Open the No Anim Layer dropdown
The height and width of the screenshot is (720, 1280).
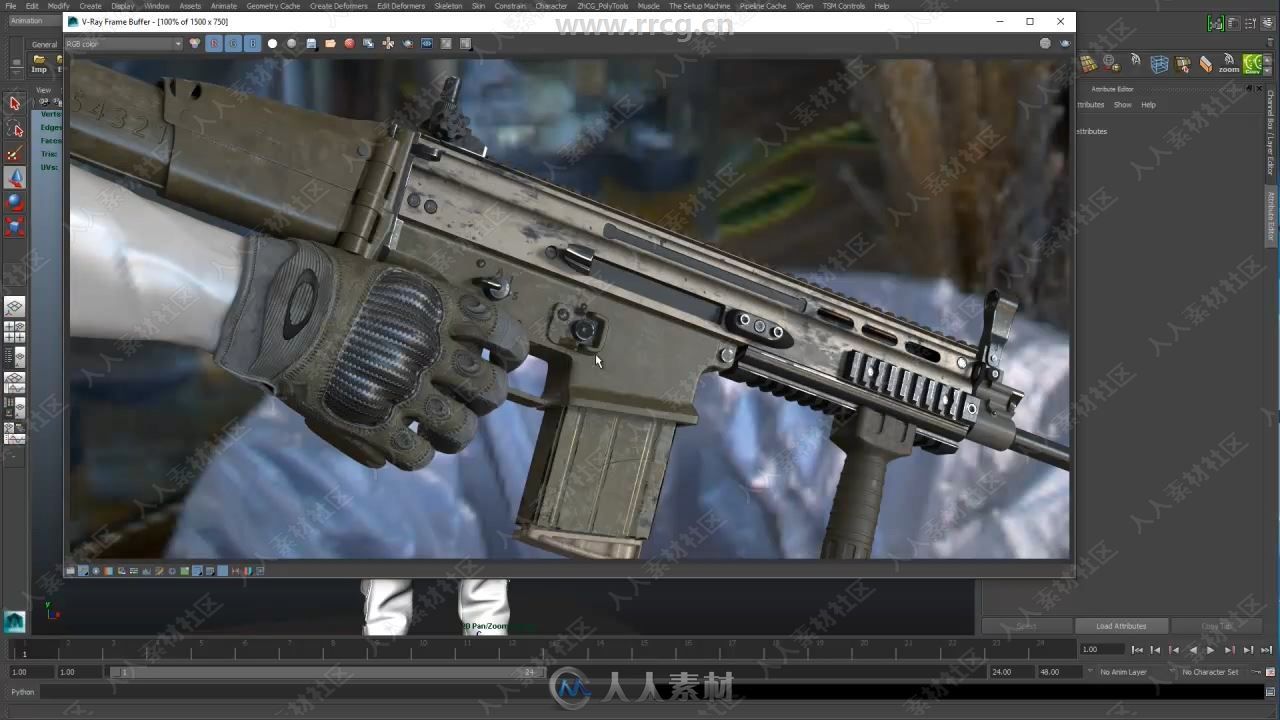click(1124, 672)
